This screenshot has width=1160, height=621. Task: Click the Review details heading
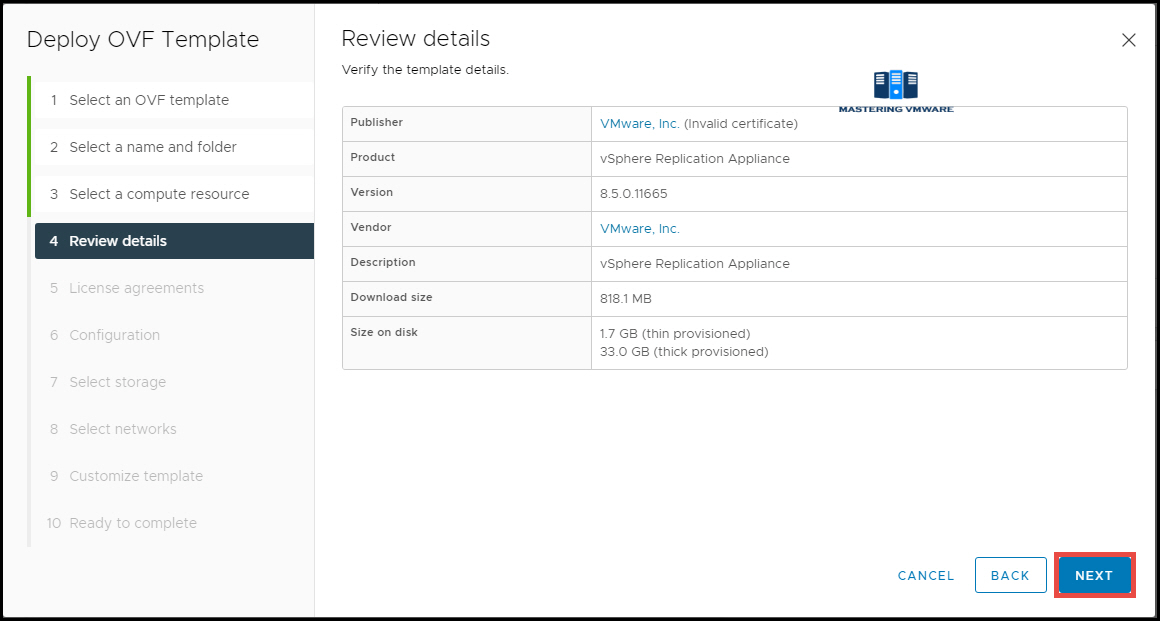pos(416,38)
